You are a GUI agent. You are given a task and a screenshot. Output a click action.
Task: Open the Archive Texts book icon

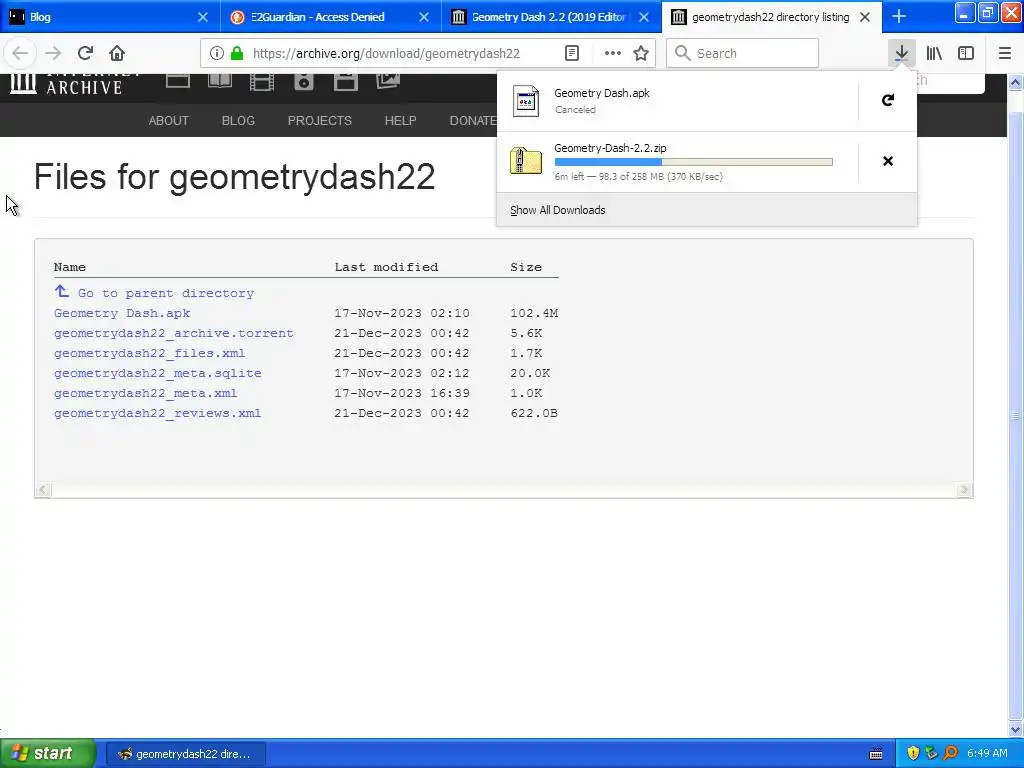click(219, 81)
